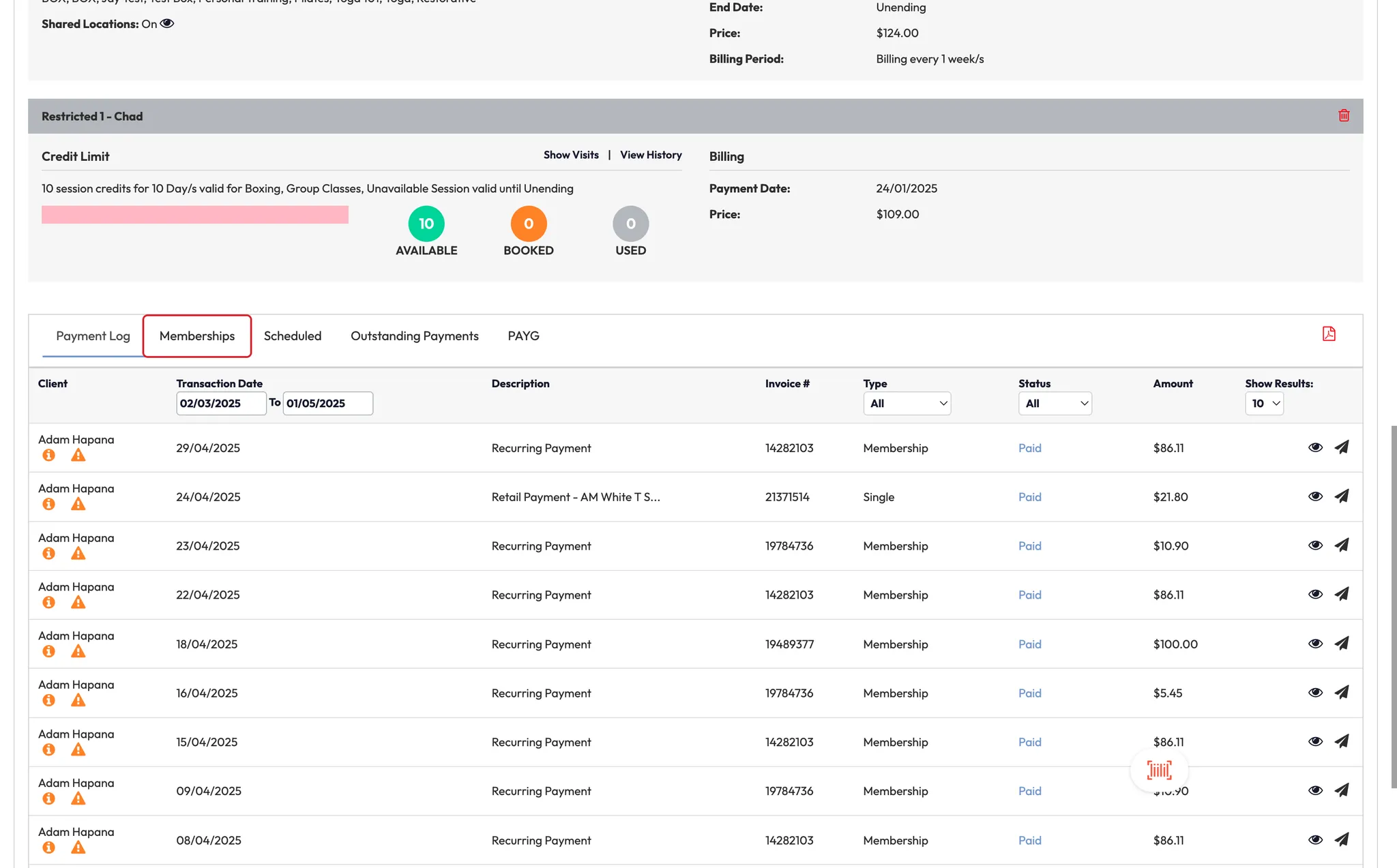This screenshot has height=868, width=1397.
Task: Send the Retail Payment invoice 21371514
Action: pyautogui.click(x=1341, y=496)
